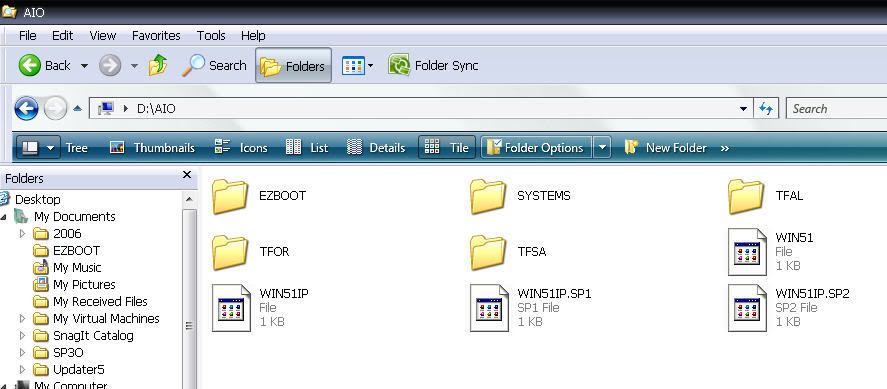Create a New Folder
Screen dimensions: 887x389
point(665,148)
